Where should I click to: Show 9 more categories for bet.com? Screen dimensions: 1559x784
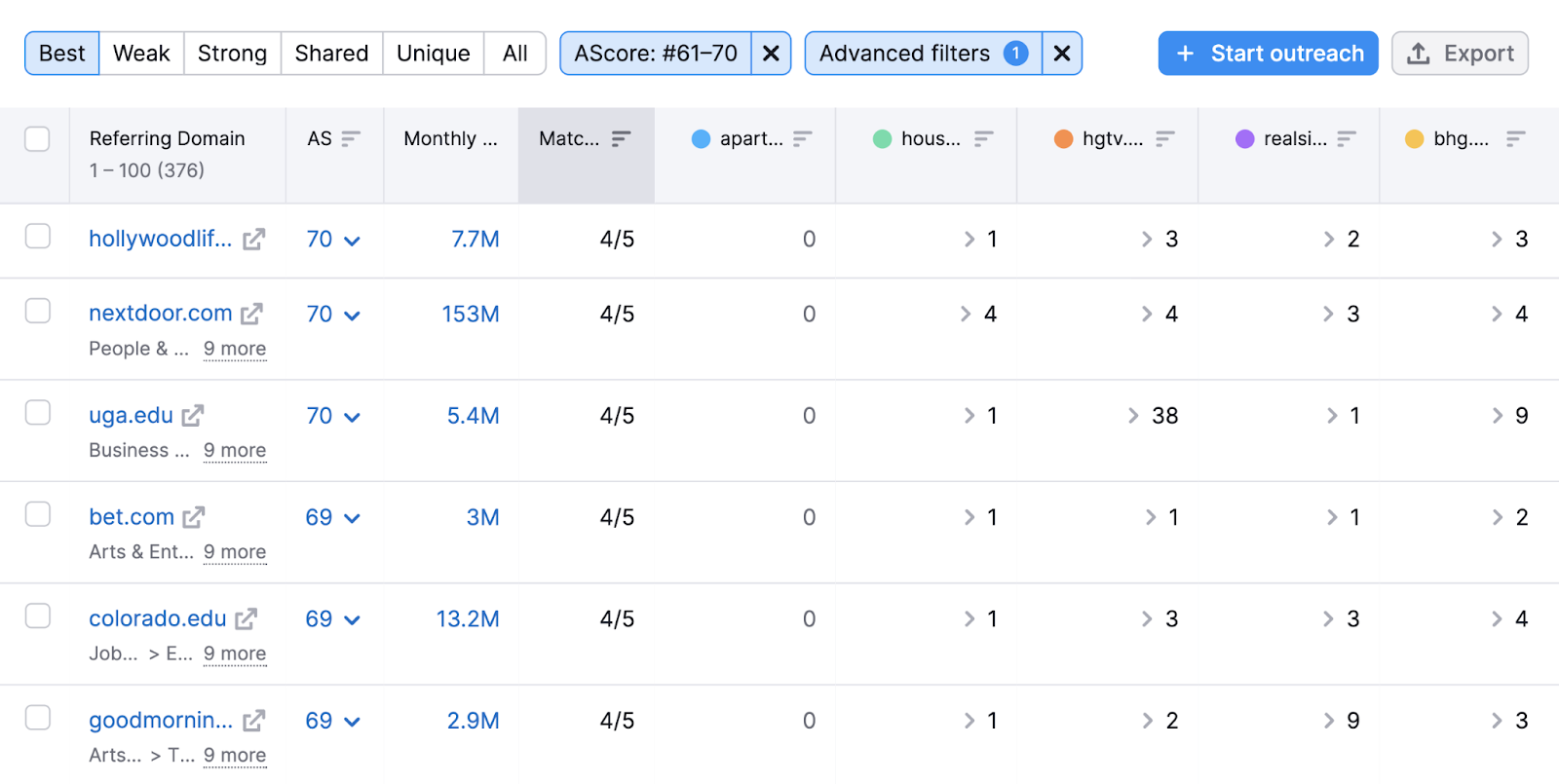[x=235, y=552]
